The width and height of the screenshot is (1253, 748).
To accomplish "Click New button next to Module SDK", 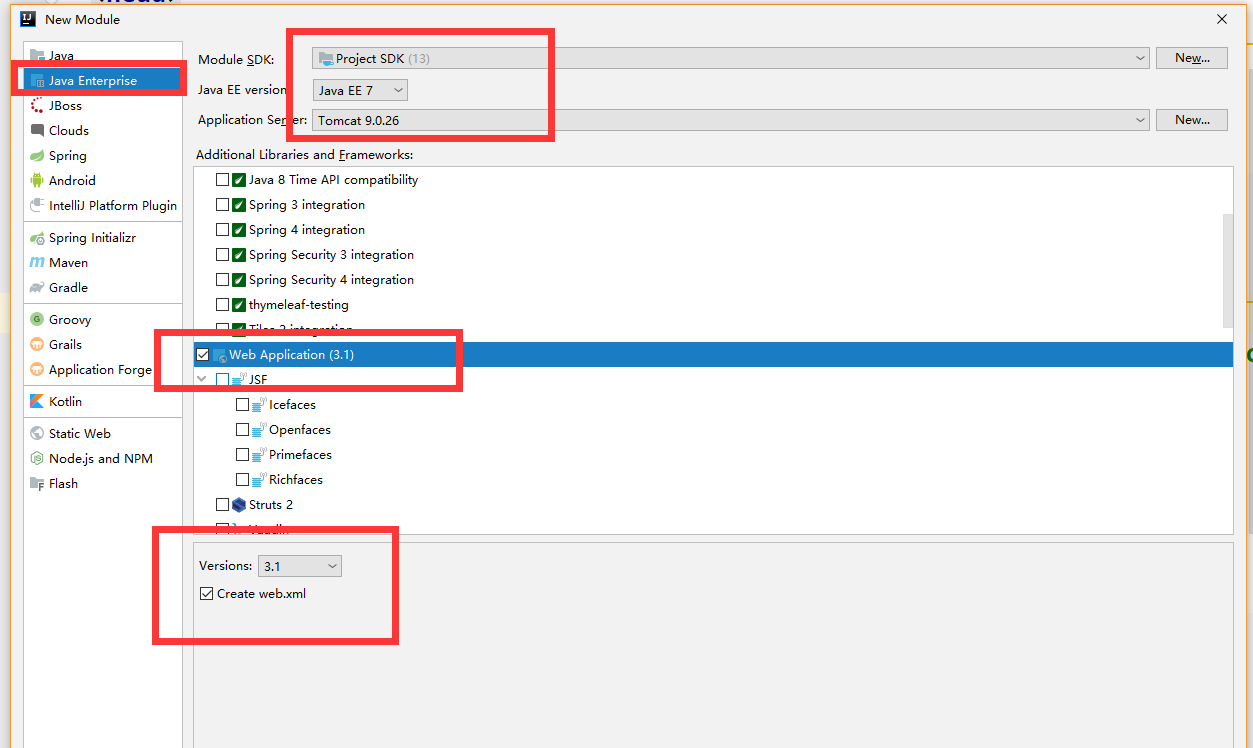I will [1192, 58].
